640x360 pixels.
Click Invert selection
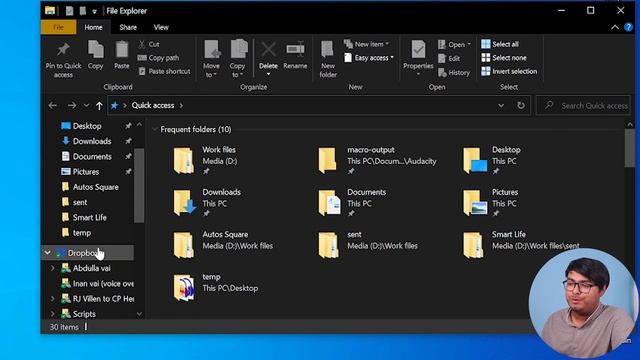click(x=509, y=71)
